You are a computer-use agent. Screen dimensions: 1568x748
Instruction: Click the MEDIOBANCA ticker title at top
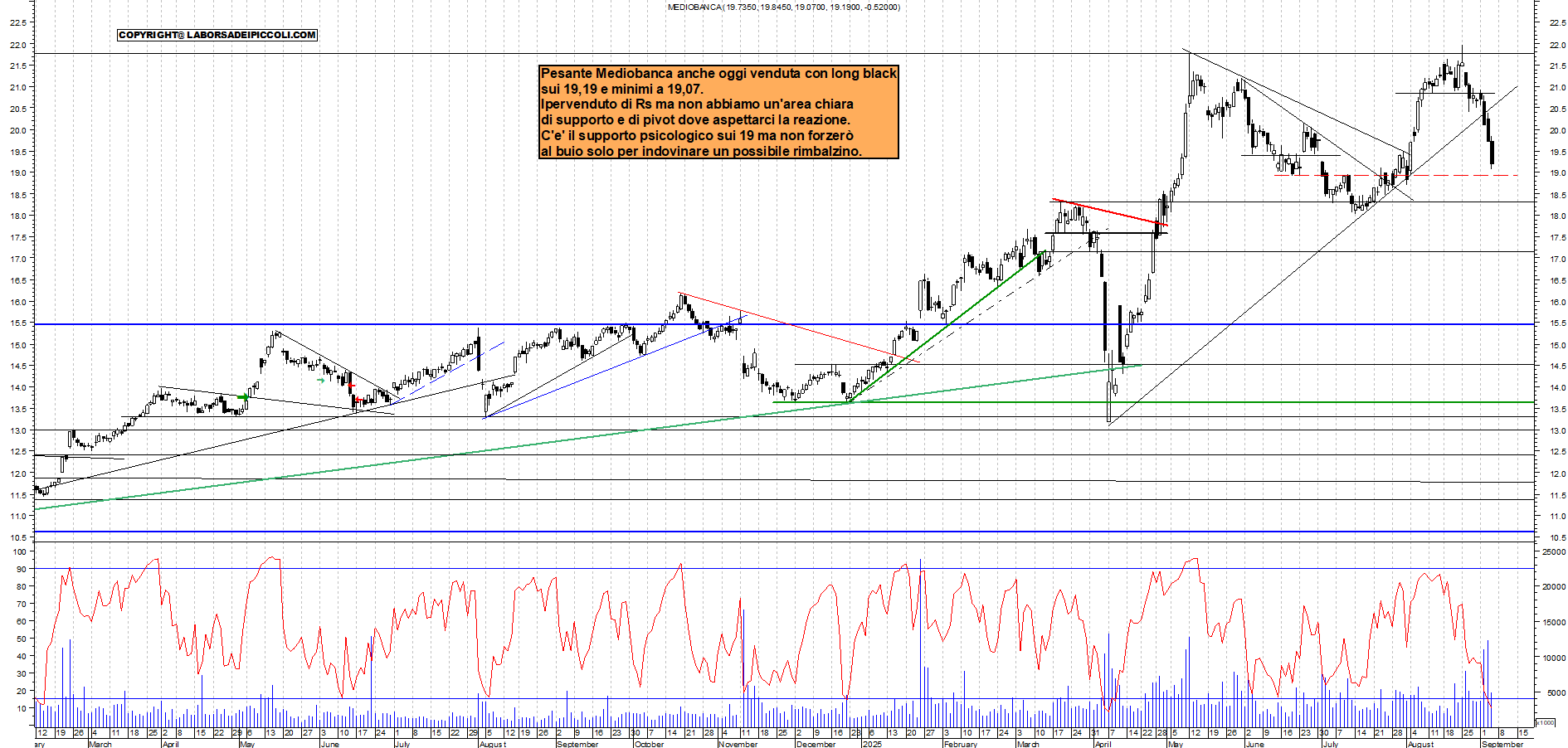tap(783, 7)
